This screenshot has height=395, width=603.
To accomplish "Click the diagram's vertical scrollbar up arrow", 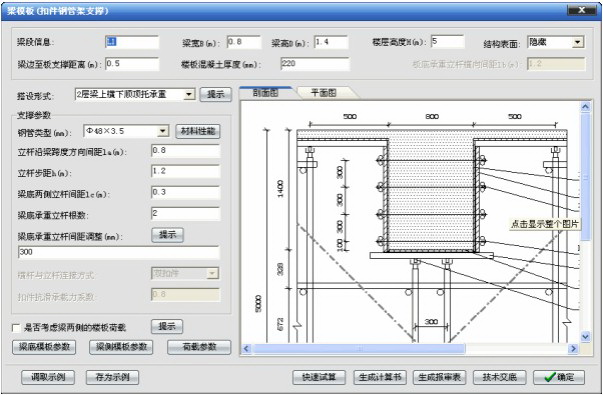I will [x=585, y=107].
